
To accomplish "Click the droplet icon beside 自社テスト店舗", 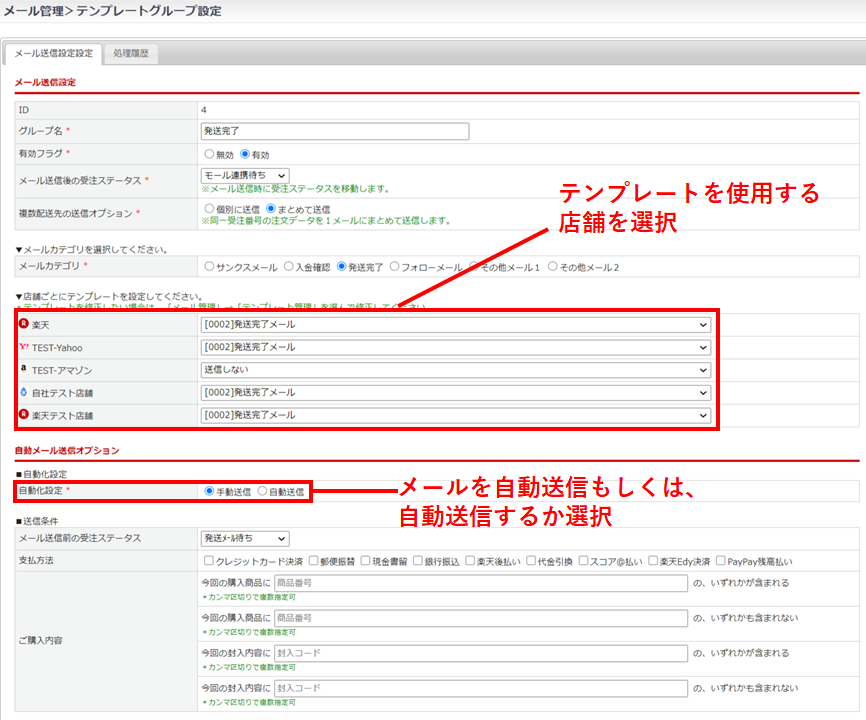I will point(24,393).
